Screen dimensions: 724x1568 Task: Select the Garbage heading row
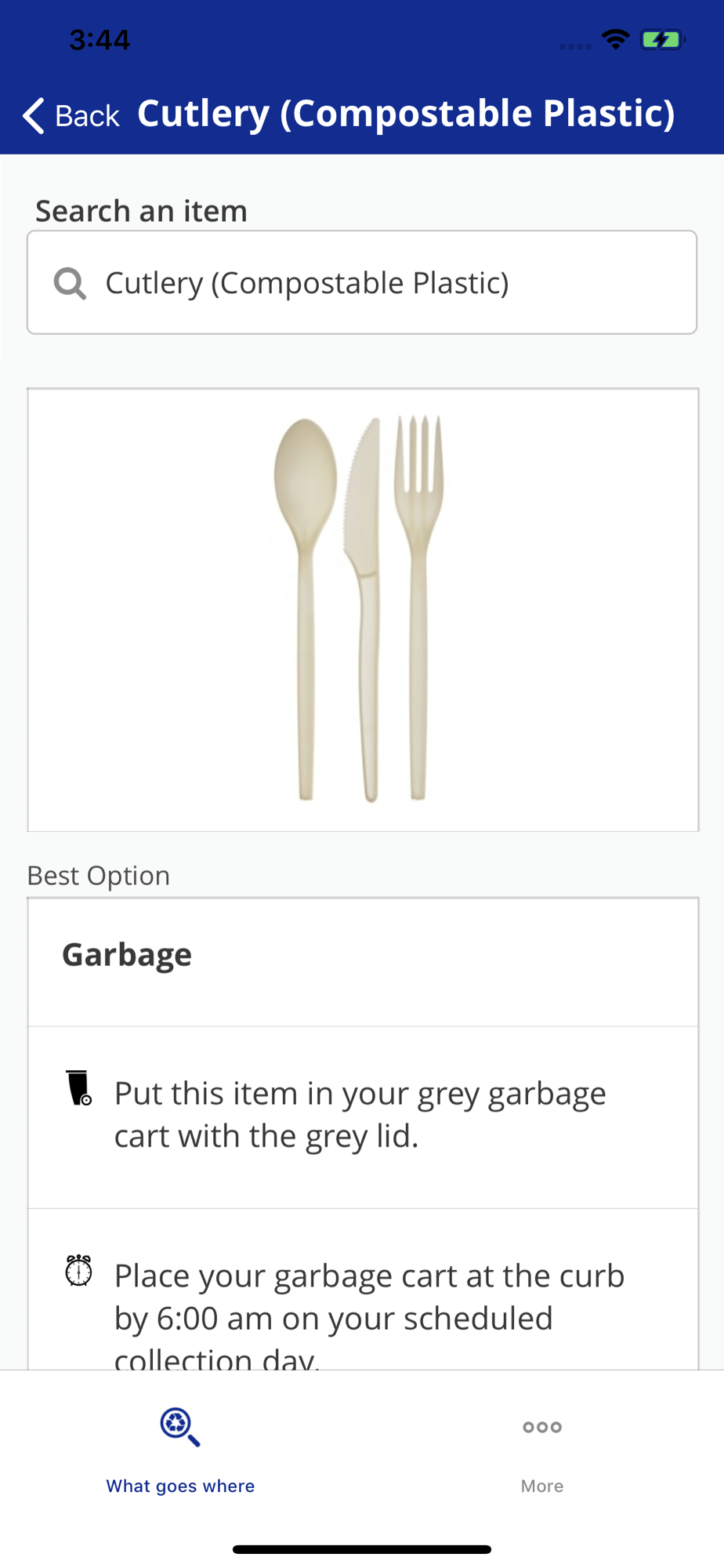(x=362, y=955)
